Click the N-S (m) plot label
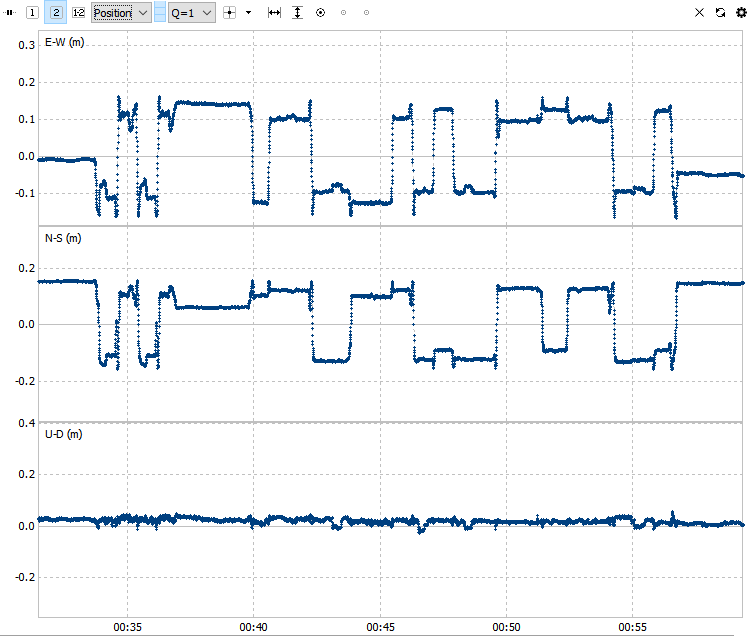749x637 pixels. (x=63, y=238)
